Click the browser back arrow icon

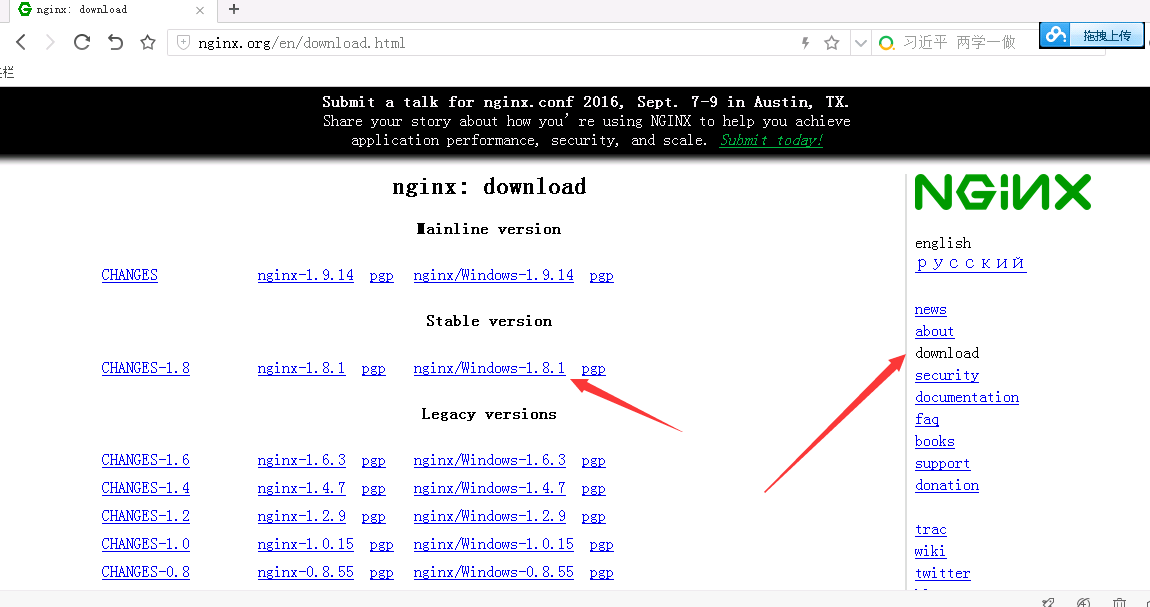pyautogui.click(x=21, y=42)
